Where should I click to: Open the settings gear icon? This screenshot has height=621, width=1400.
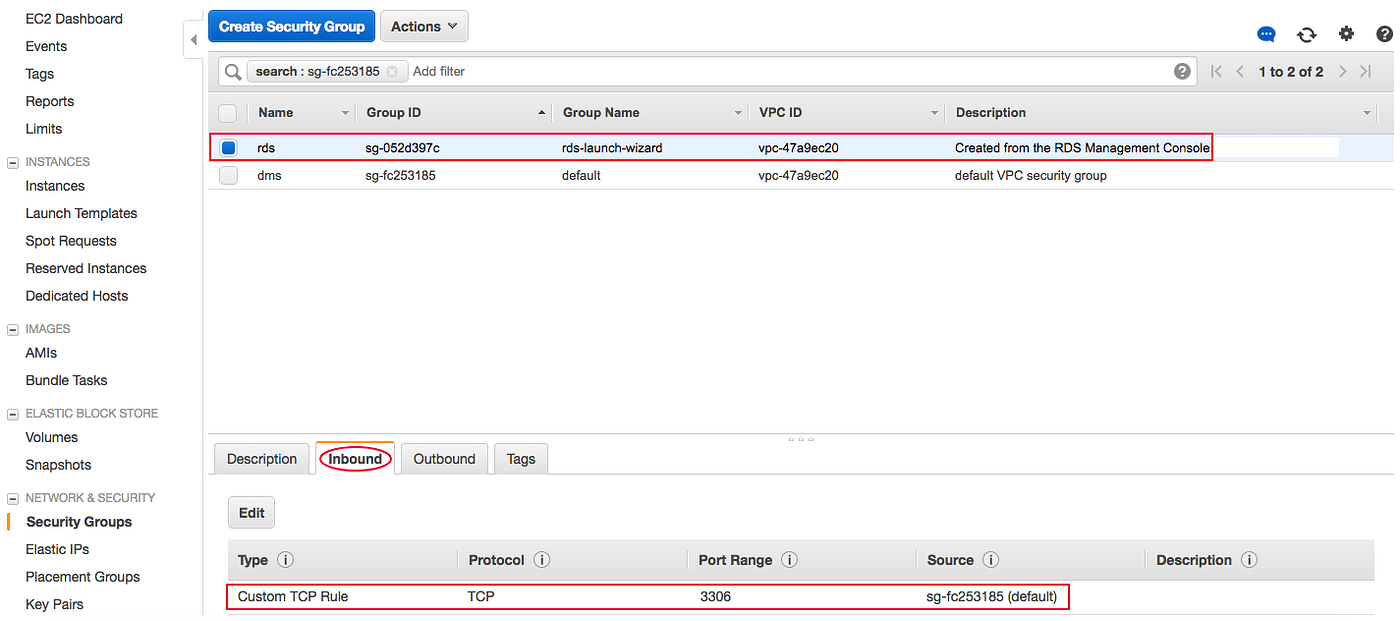coord(1346,33)
